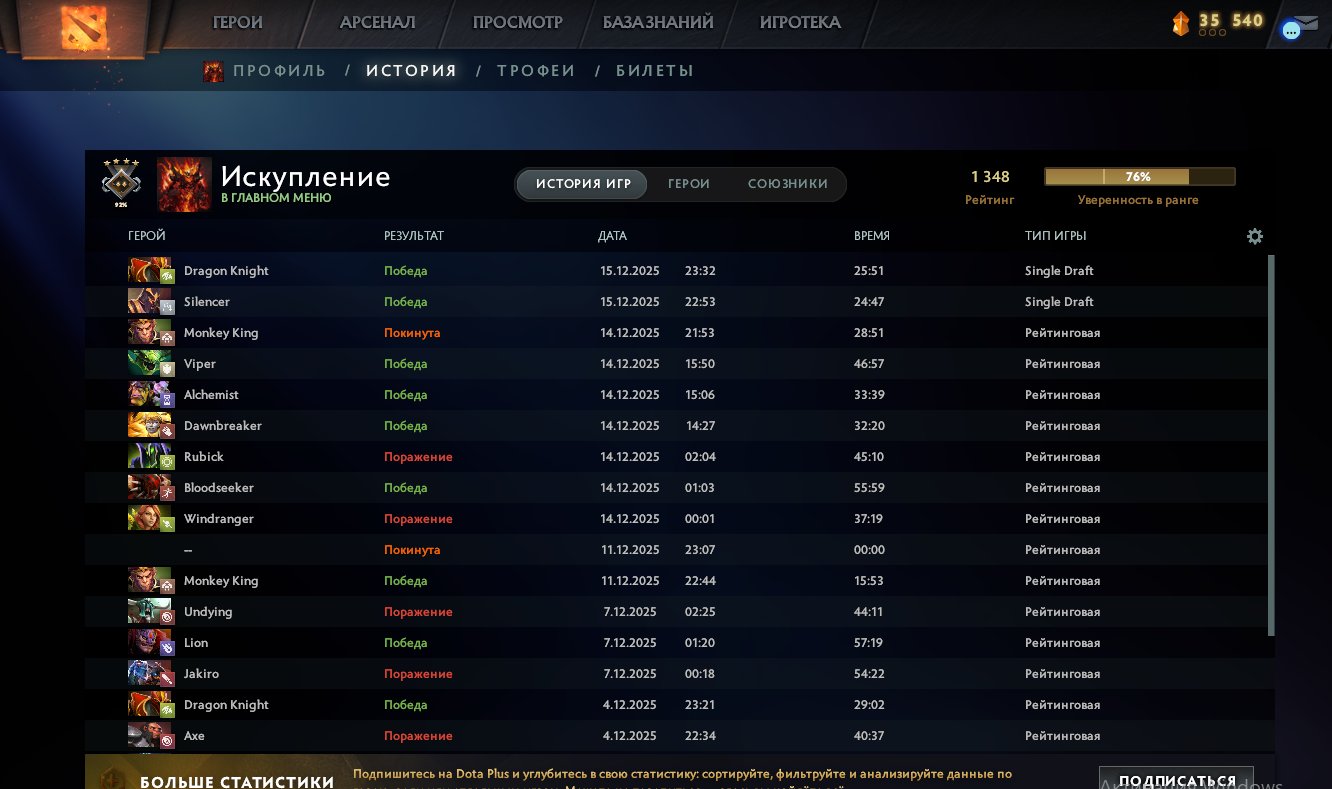1332x789 pixels.
Task: Click the rank medal emblem
Action: (121, 183)
